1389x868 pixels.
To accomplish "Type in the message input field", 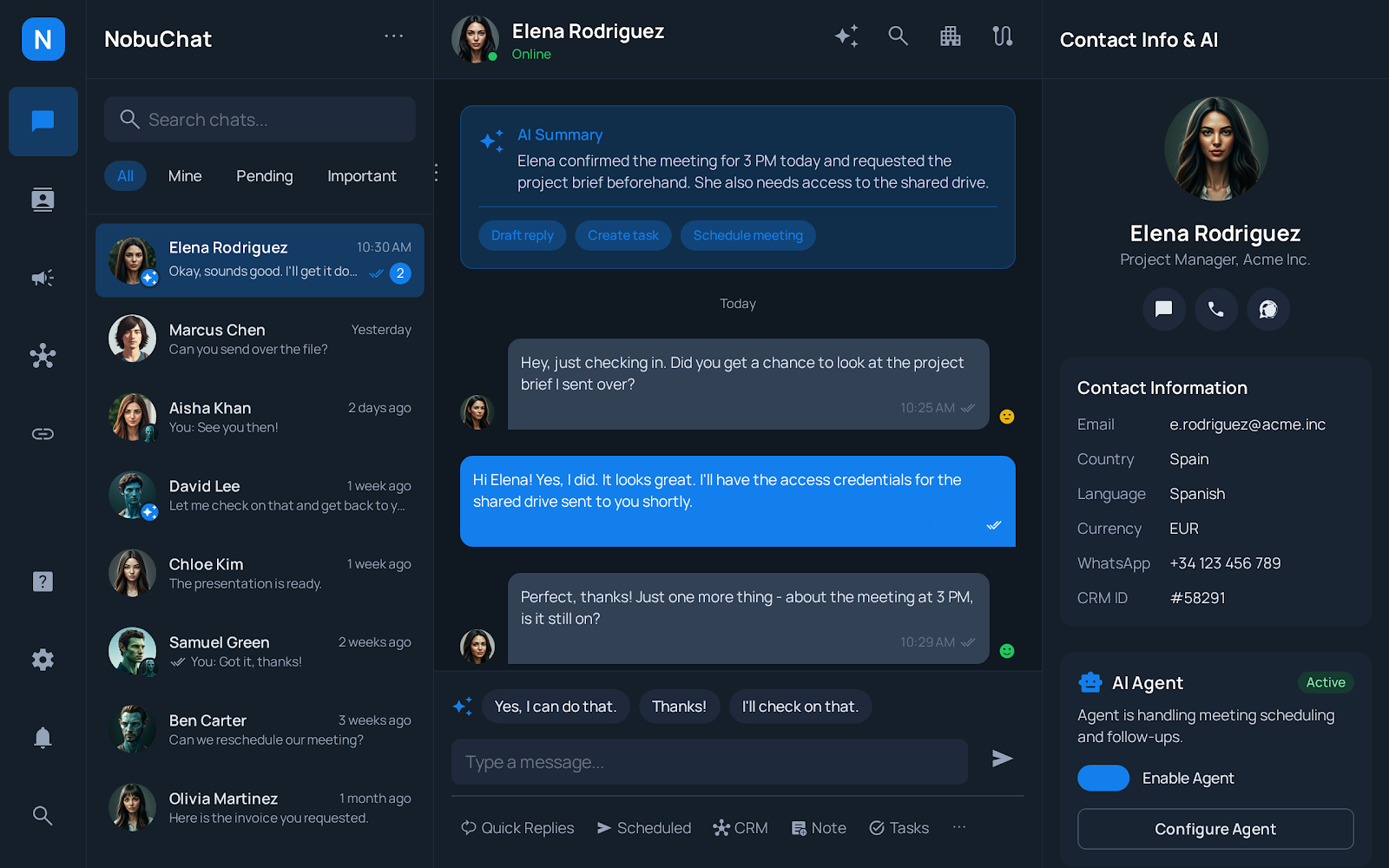I will 708,761.
